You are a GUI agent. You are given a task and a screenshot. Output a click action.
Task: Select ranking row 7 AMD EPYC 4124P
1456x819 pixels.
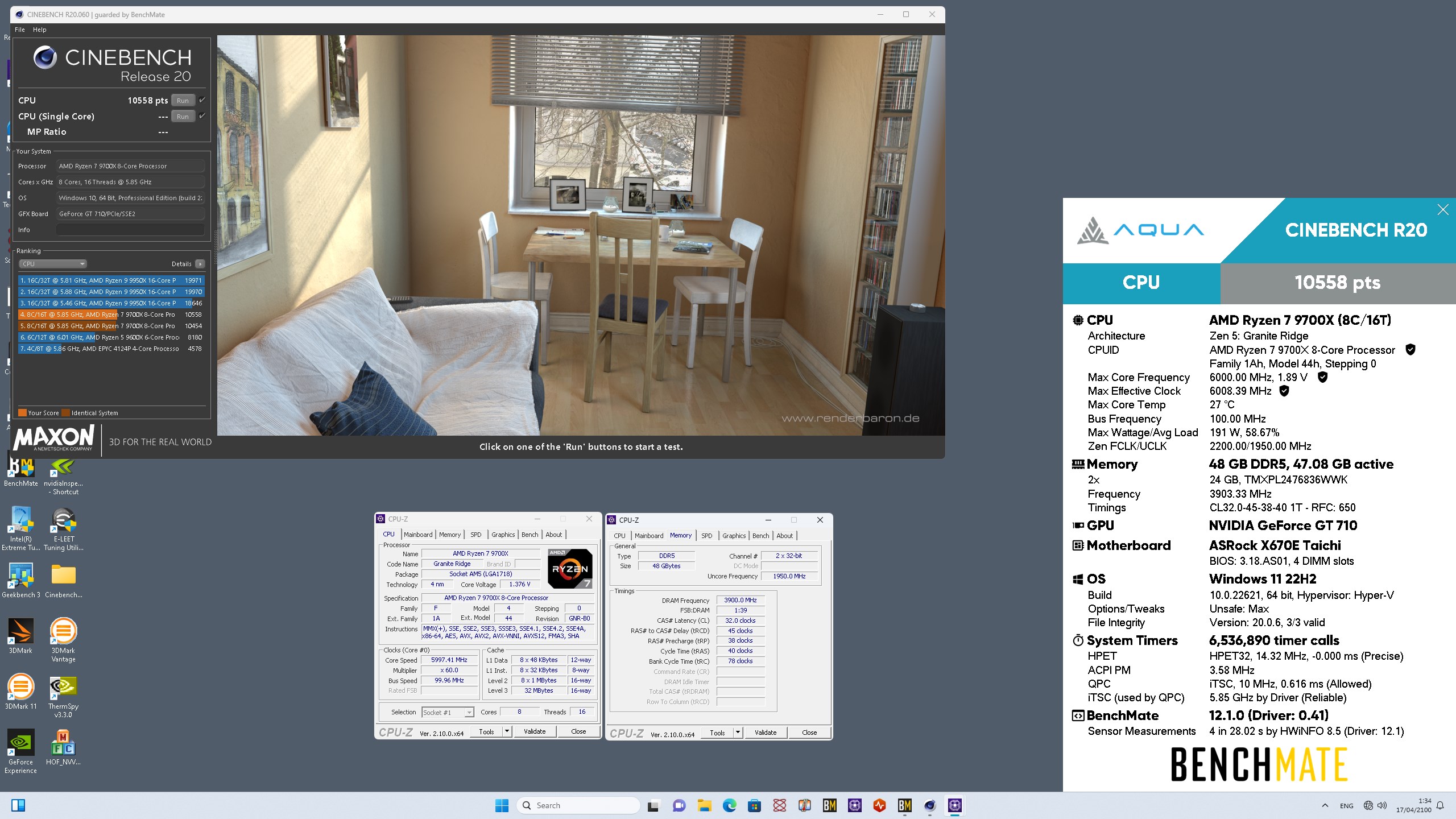point(111,349)
